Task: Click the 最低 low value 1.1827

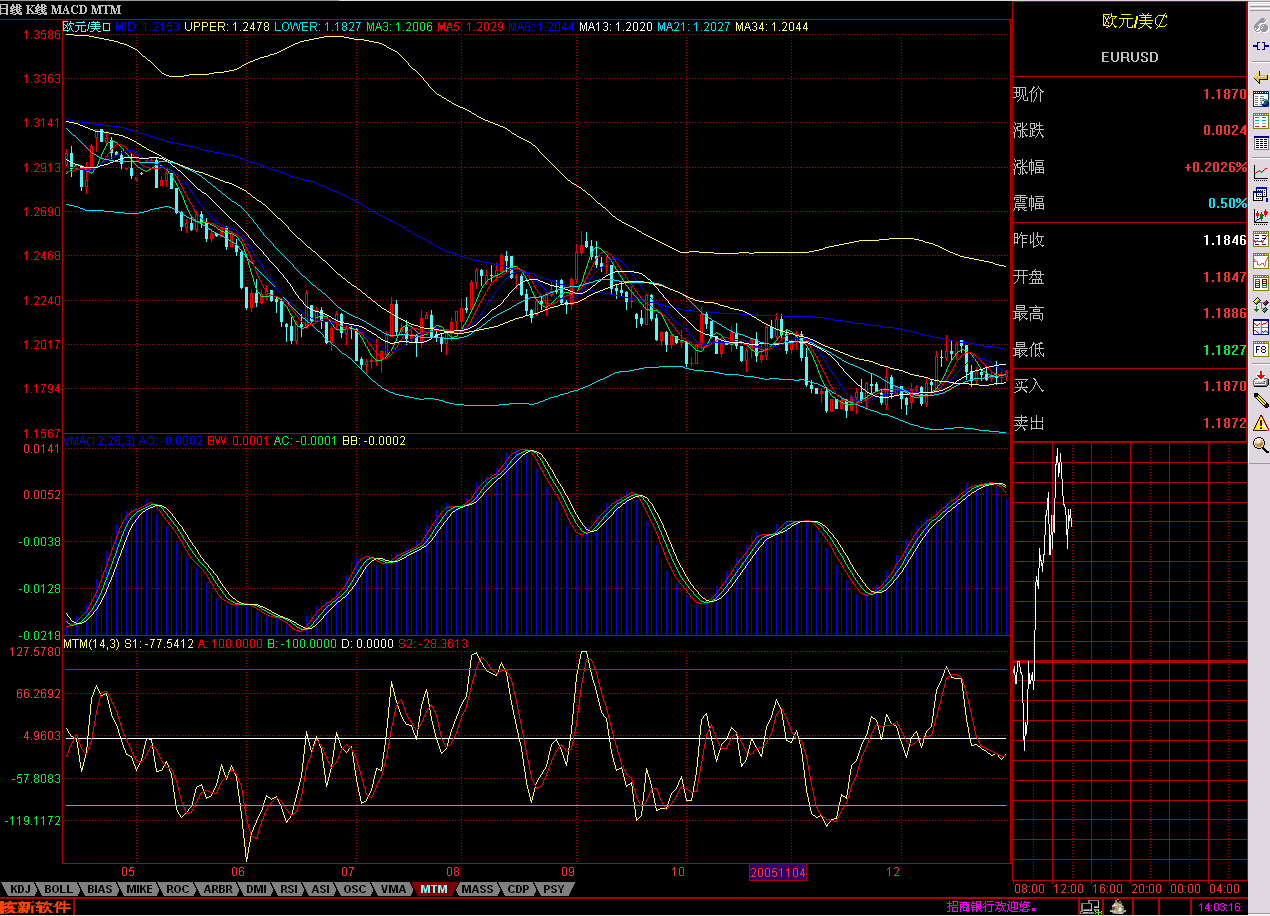Action: 1224,350
